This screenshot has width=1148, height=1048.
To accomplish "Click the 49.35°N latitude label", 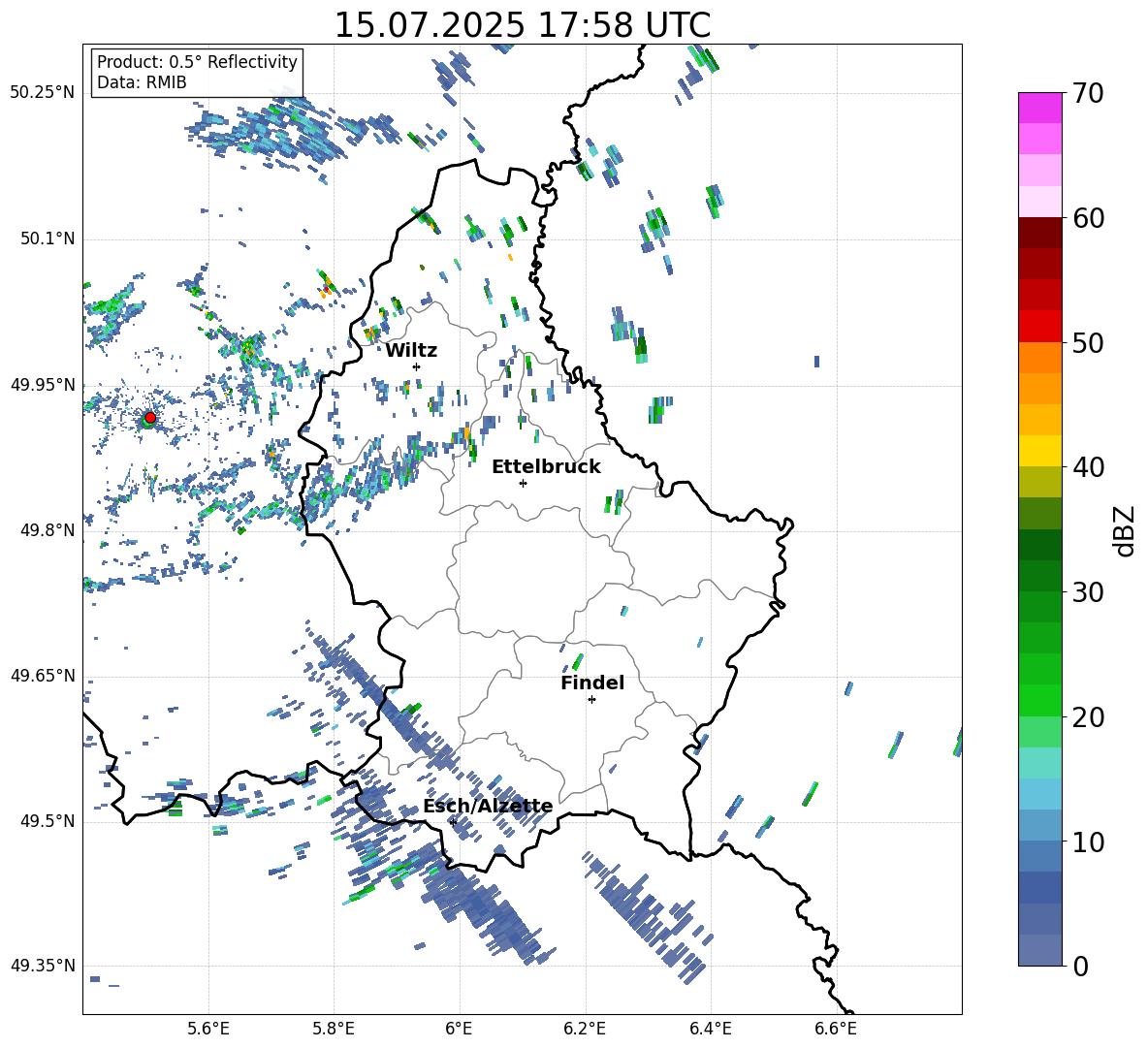I will click(43, 966).
